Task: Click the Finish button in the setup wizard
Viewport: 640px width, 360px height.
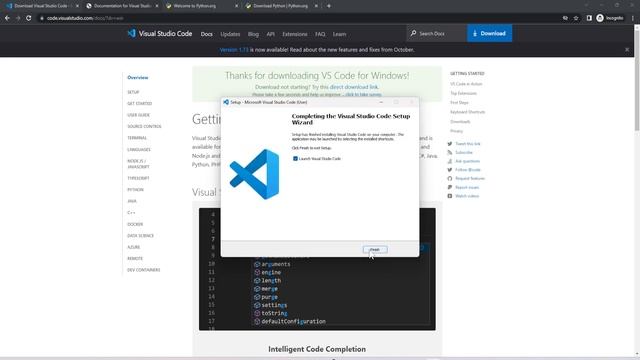Action: coord(375,249)
